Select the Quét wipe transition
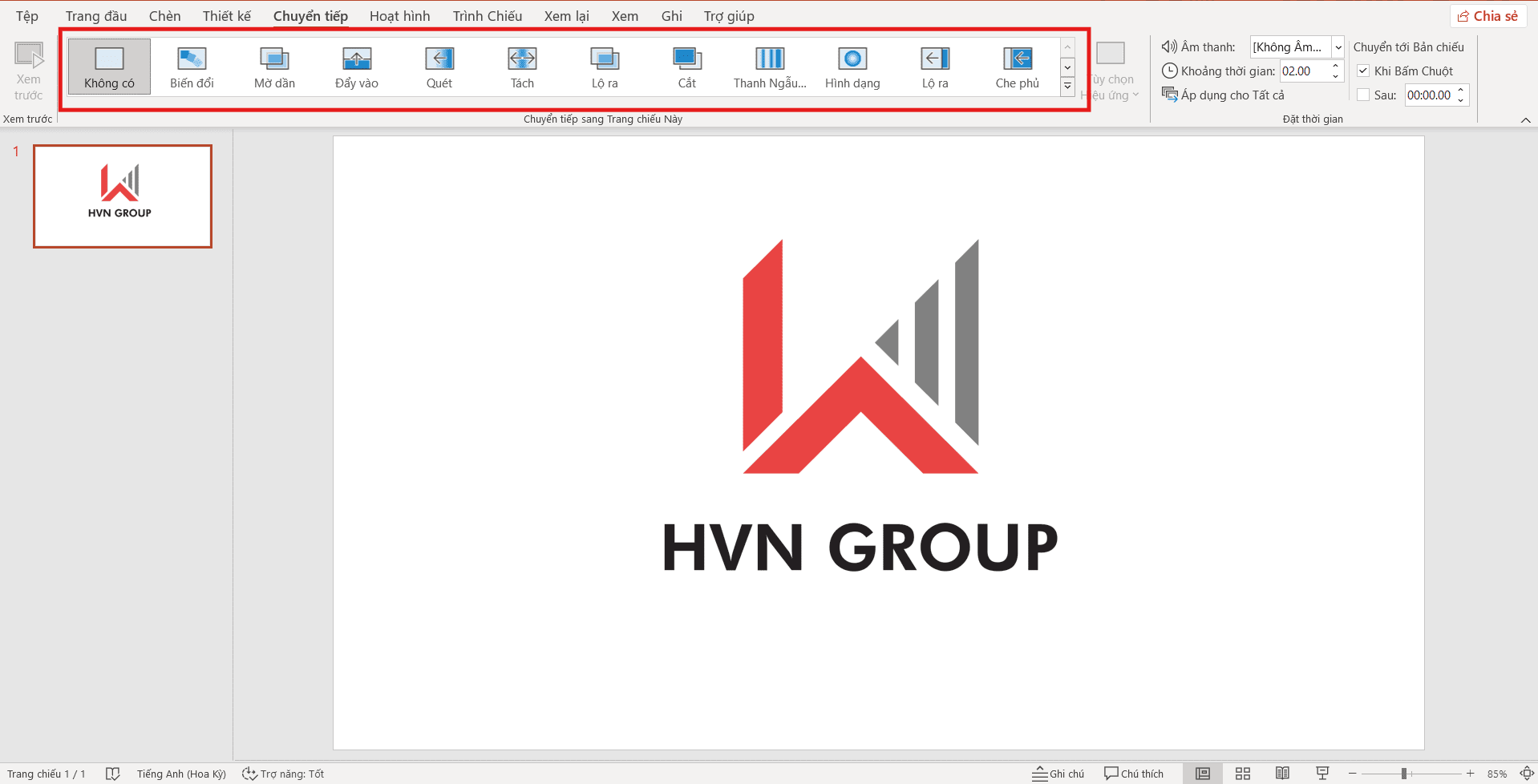Image resolution: width=1538 pixels, height=784 pixels. (x=439, y=67)
